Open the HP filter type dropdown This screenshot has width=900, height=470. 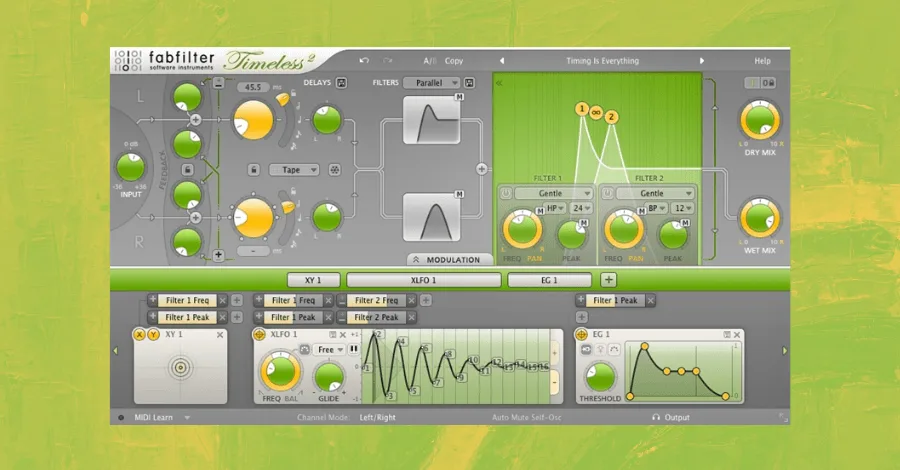click(x=555, y=208)
